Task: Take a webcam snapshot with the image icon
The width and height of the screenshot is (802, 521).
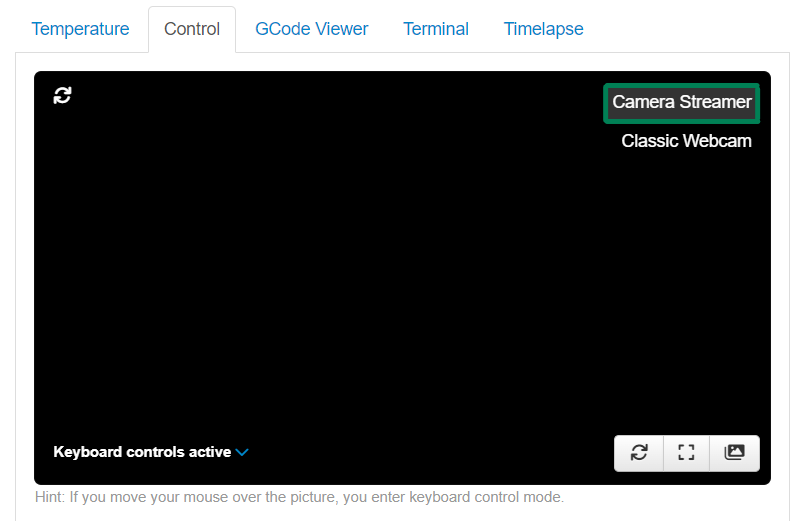Action: (x=734, y=452)
